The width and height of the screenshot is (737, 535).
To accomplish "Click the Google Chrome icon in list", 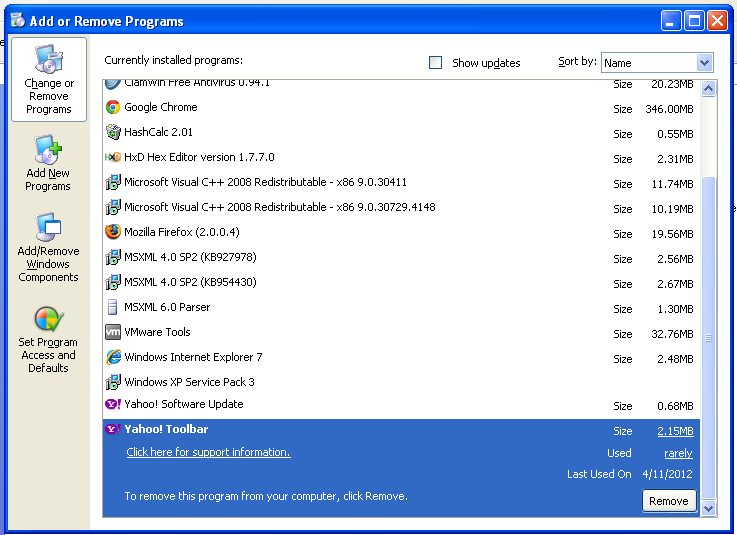I will point(113,107).
